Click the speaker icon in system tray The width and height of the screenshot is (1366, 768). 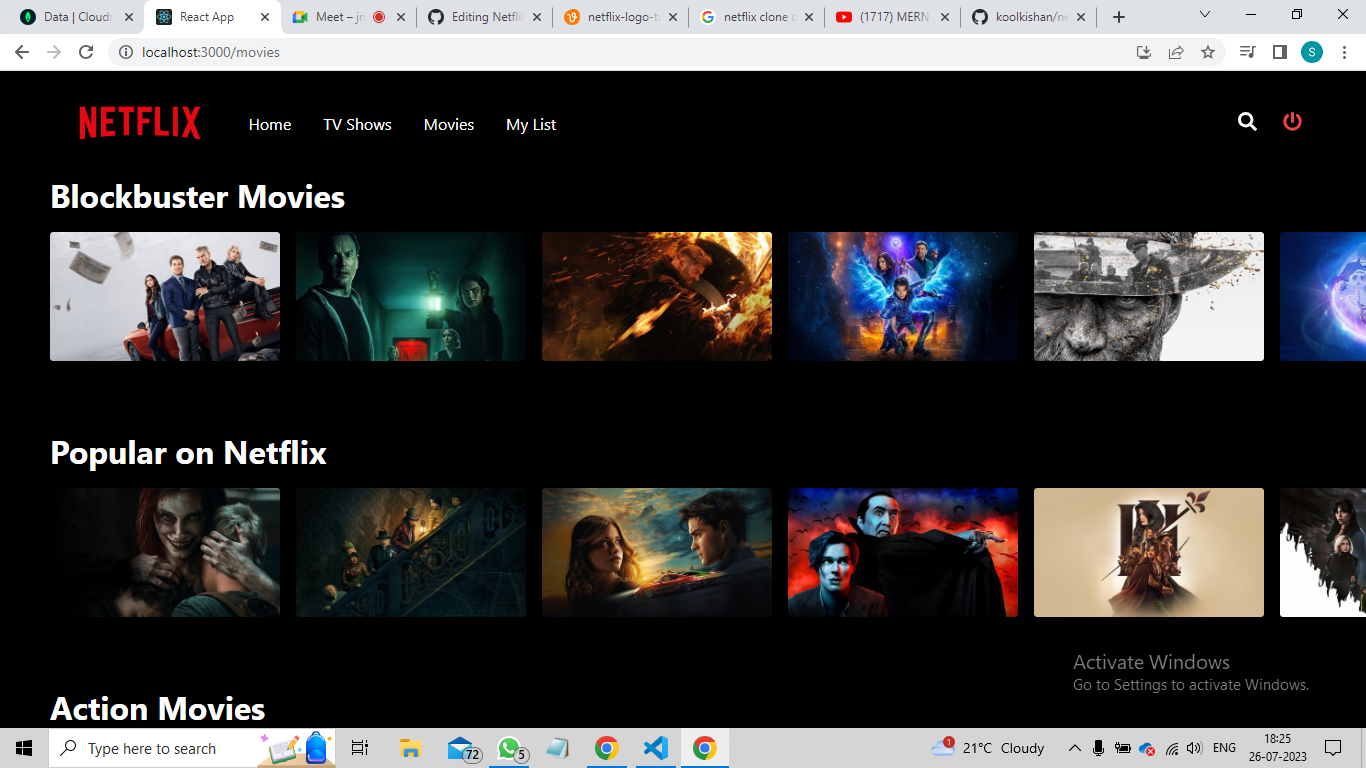click(x=1194, y=747)
